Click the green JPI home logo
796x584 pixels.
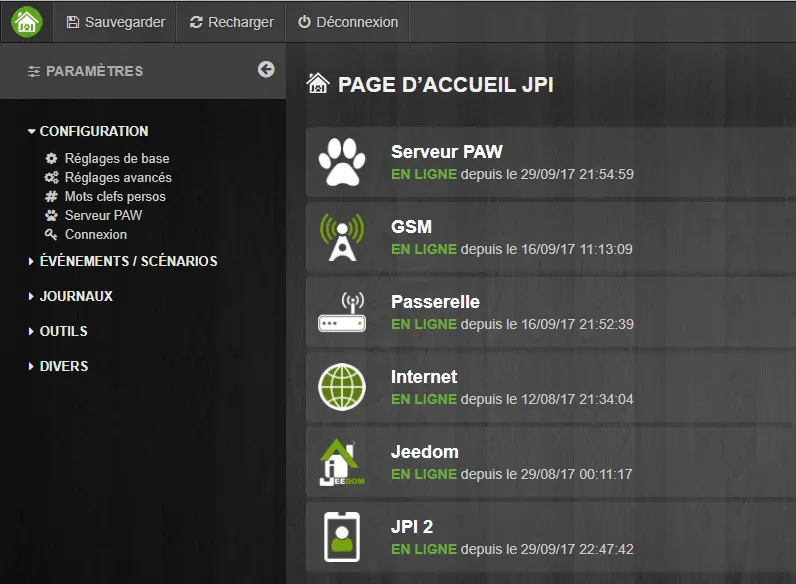point(27,22)
